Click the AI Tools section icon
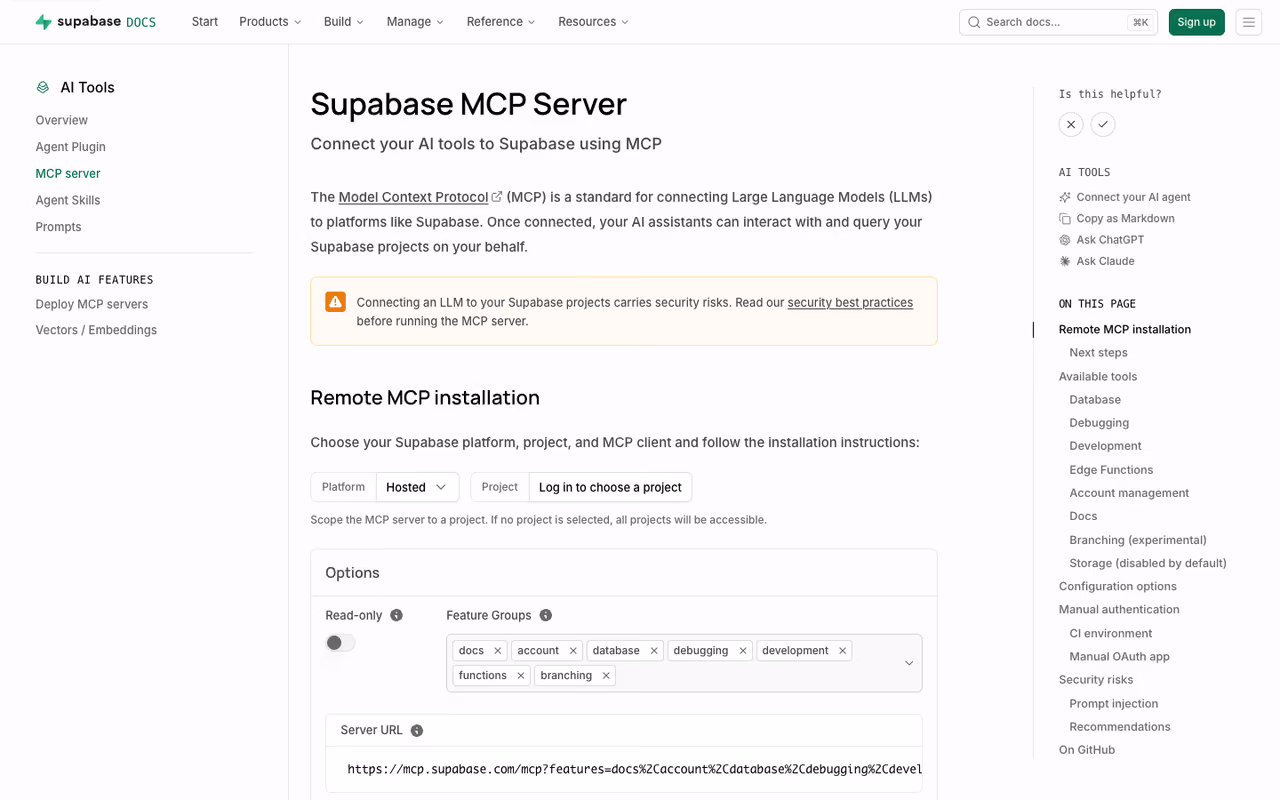This screenshot has height=800, width=1280. 43,88
